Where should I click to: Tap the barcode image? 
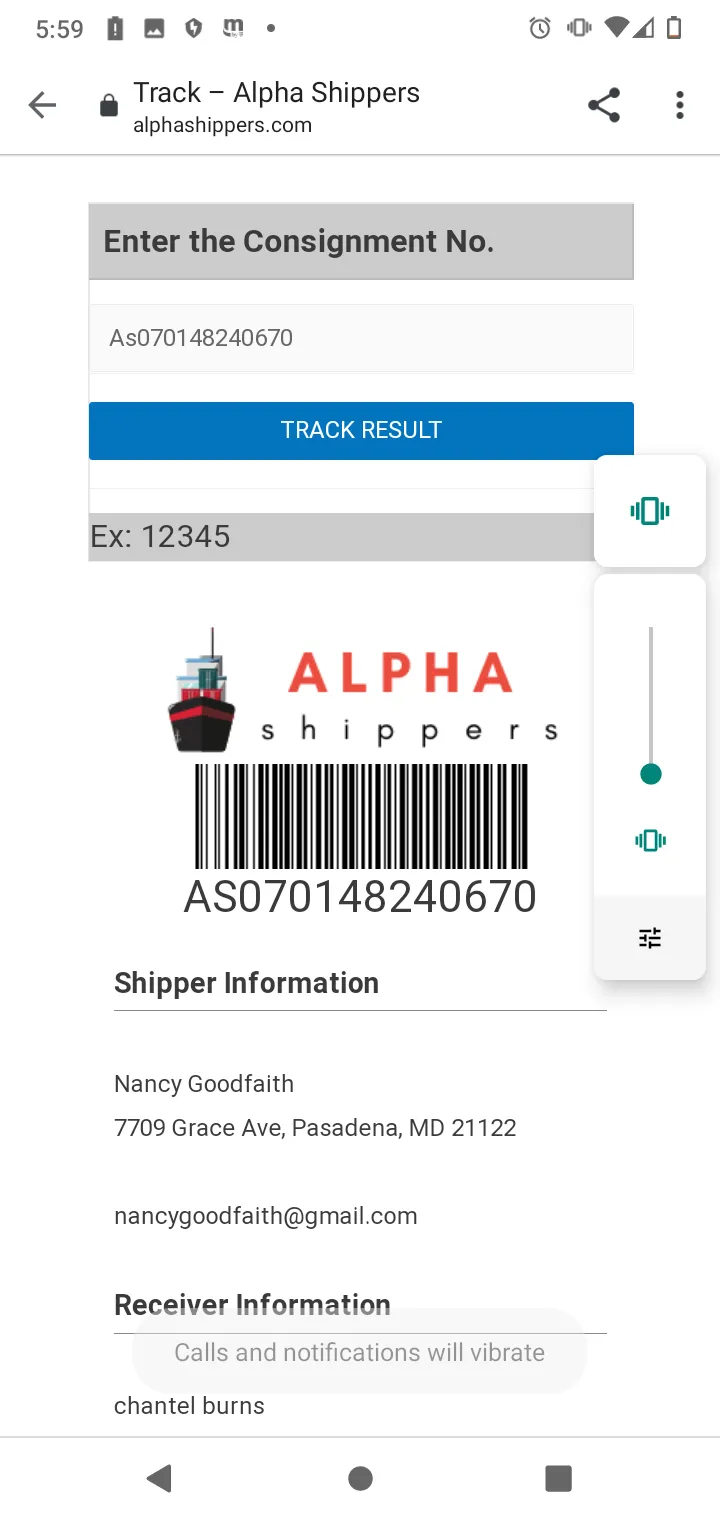pyautogui.click(x=361, y=816)
